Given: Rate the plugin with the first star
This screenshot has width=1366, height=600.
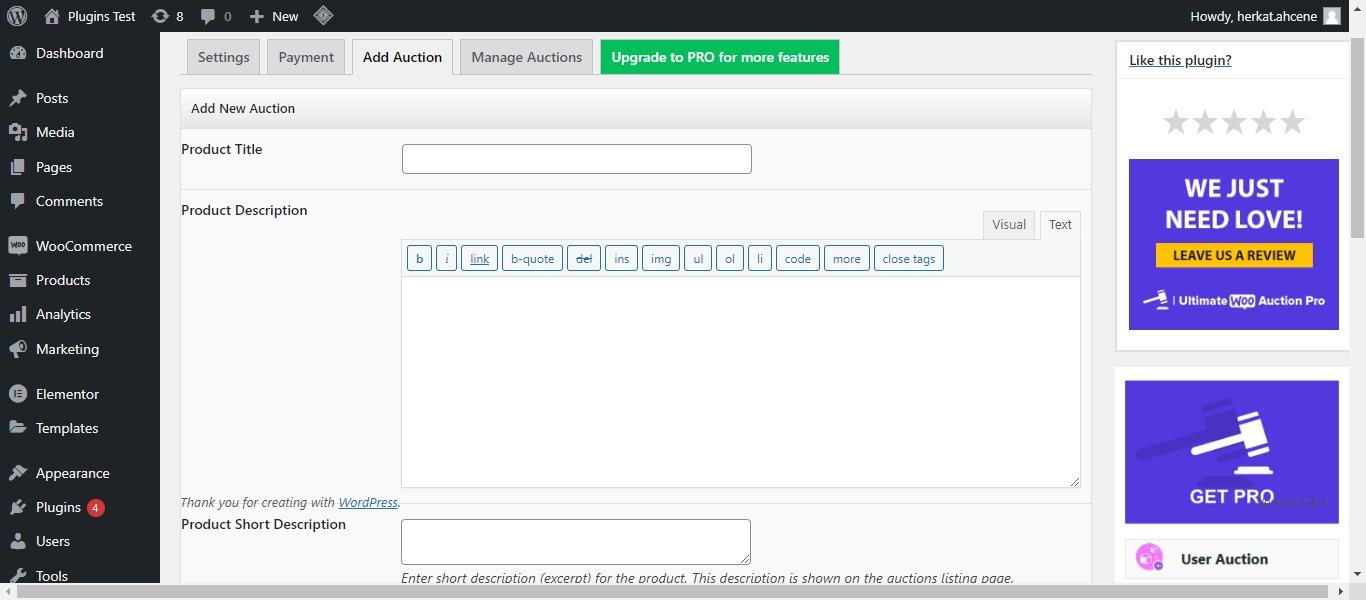Looking at the screenshot, I should tap(1175, 122).
